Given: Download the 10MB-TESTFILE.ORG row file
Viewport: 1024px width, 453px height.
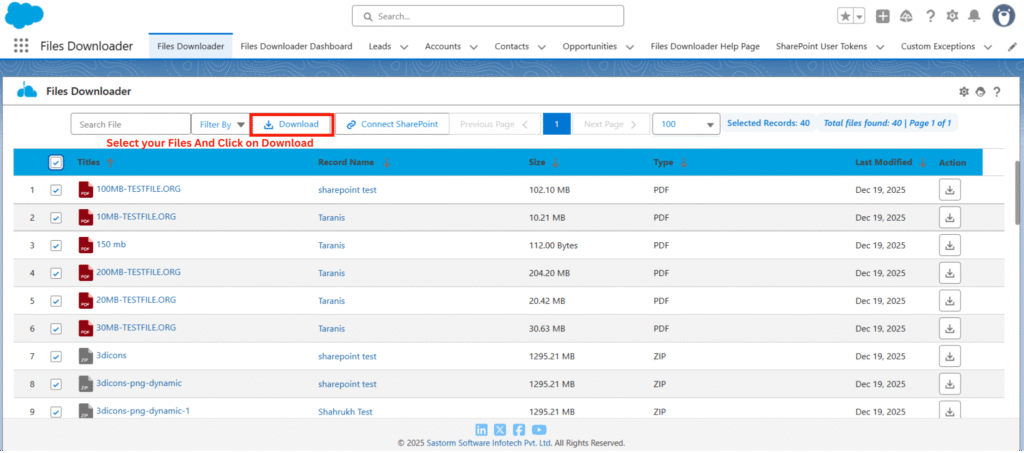Looking at the screenshot, I should pyautogui.click(x=950, y=217).
